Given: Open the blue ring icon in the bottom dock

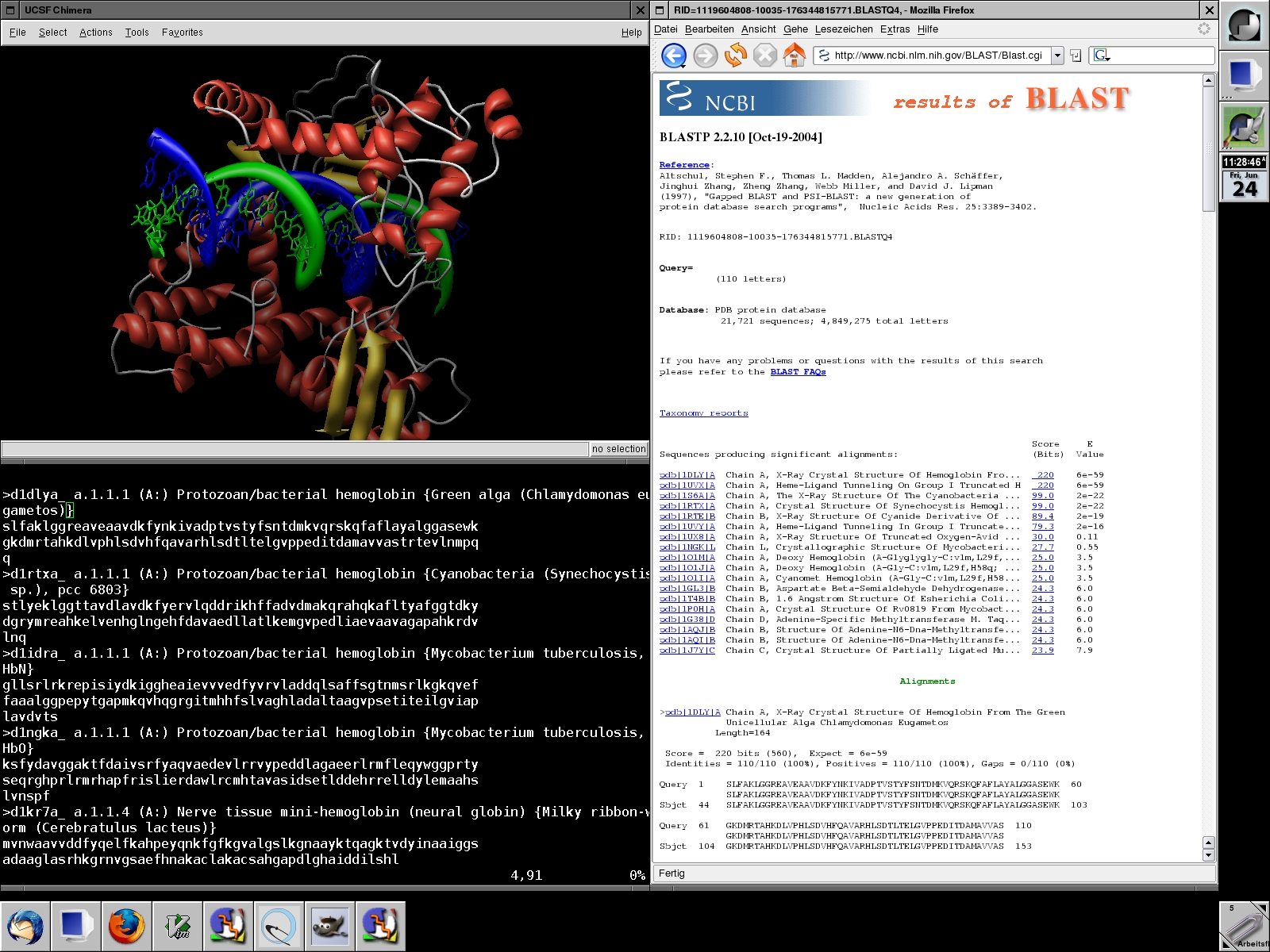Looking at the screenshot, I should pyautogui.click(x=279, y=926).
